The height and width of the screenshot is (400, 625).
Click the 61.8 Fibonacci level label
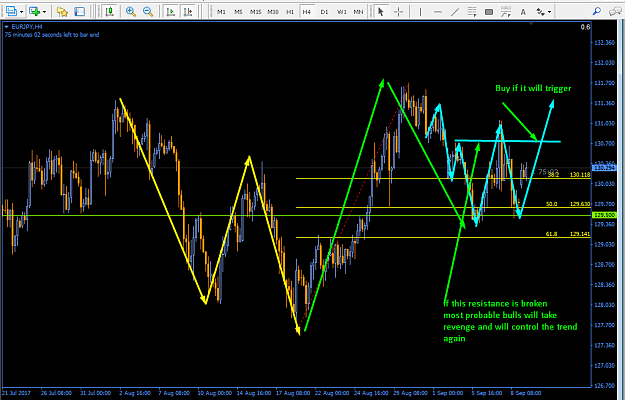(552, 233)
